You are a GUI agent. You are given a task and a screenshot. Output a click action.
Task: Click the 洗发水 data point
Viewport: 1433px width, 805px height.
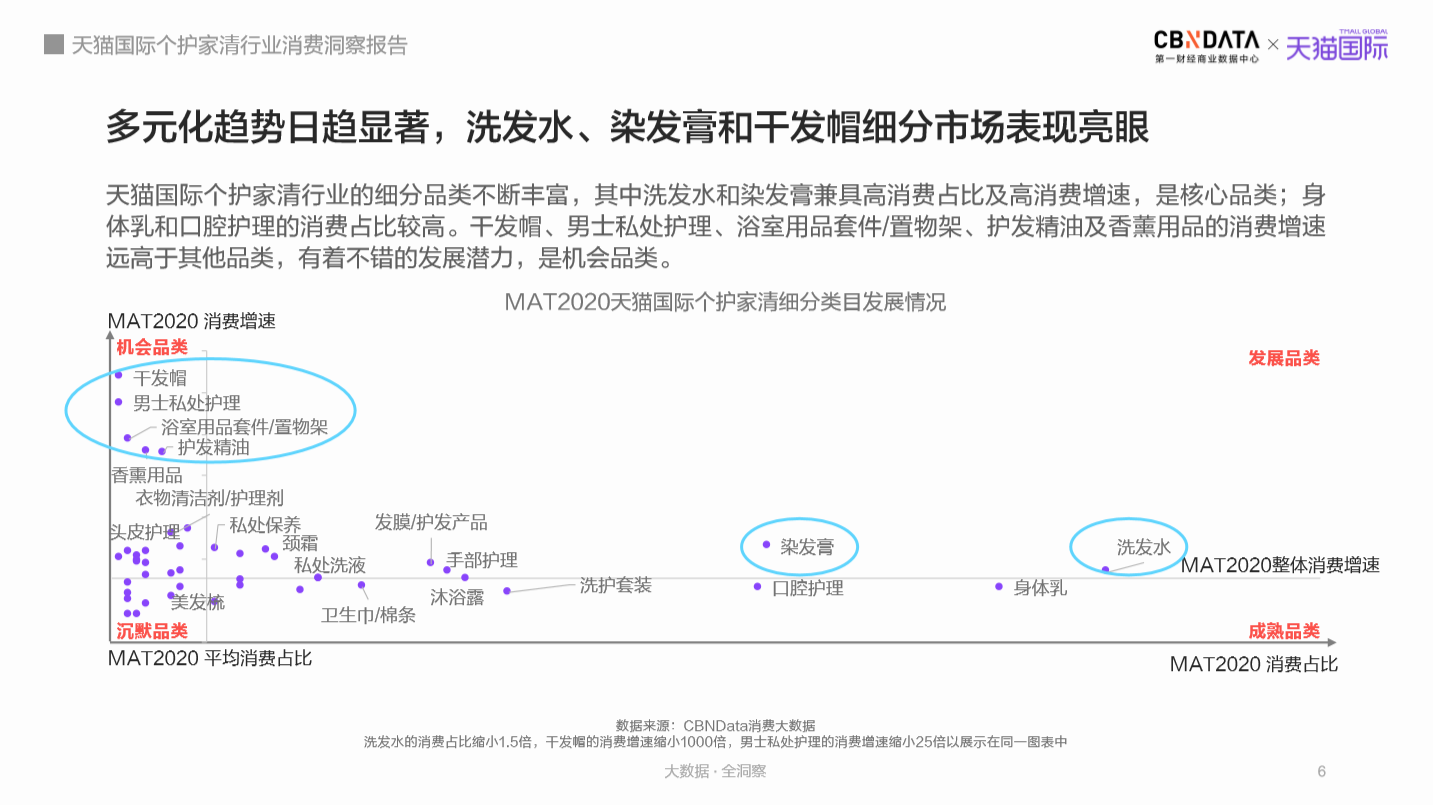point(1105,569)
